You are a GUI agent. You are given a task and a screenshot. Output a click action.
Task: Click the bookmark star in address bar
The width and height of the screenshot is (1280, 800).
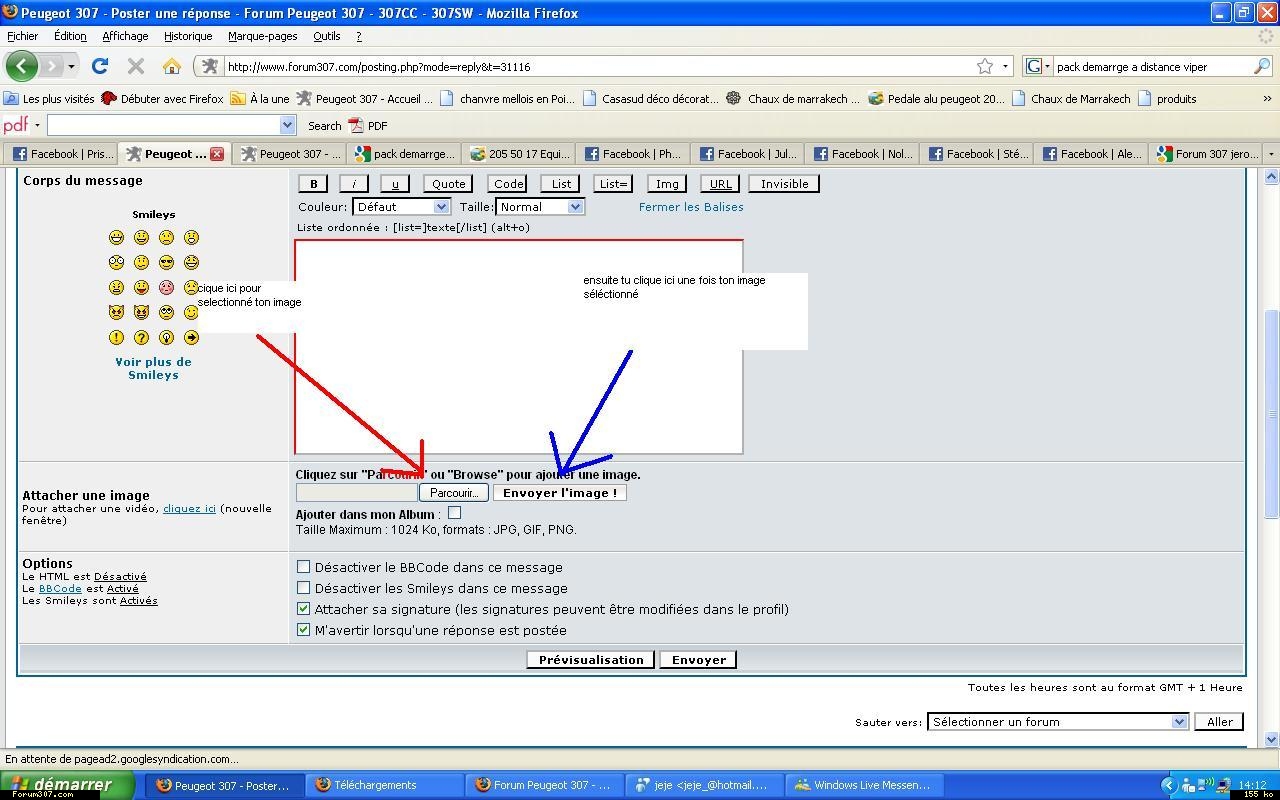pyautogui.click(x=985, y=66)
